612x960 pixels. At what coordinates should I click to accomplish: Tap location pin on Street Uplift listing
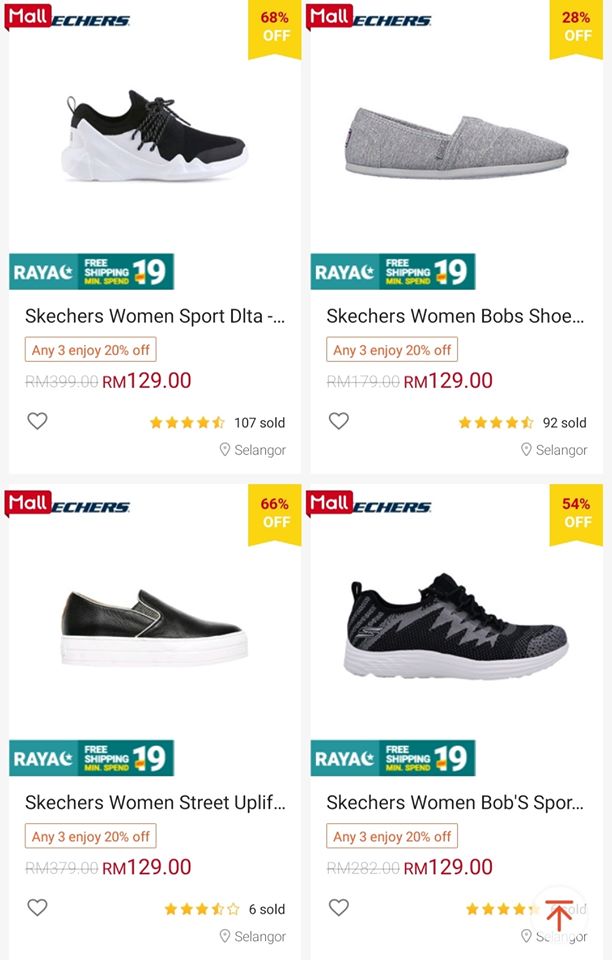225,936
